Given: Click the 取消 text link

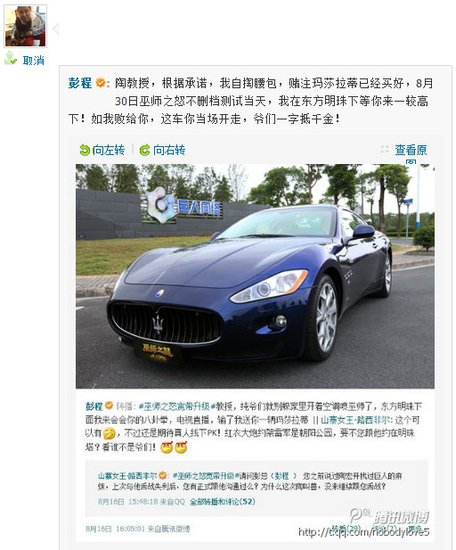Looking at the screenshot, I should (34, 60).
